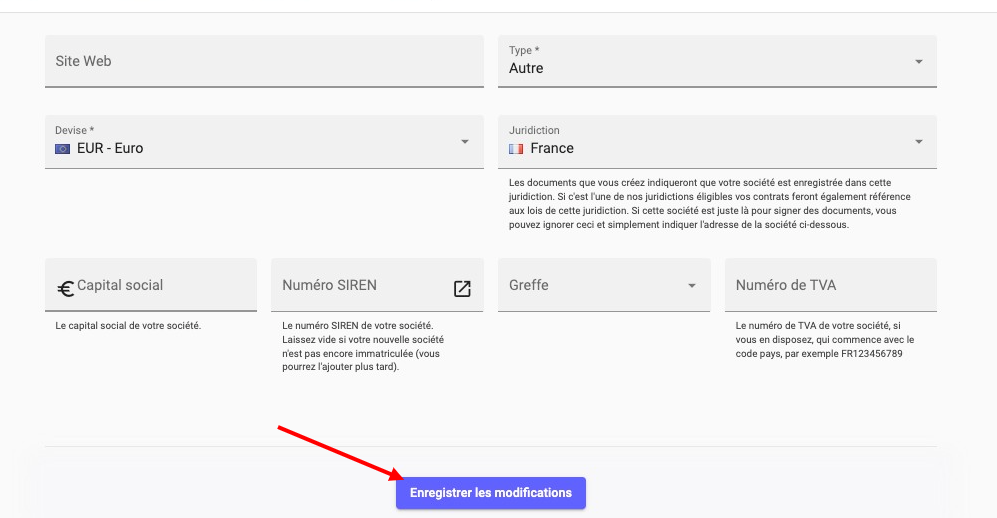Image resolution: width=997 pixels, height=518 pixels.
Task: Open the Devise currency dropdown arrow
Action: pos(465,142)
